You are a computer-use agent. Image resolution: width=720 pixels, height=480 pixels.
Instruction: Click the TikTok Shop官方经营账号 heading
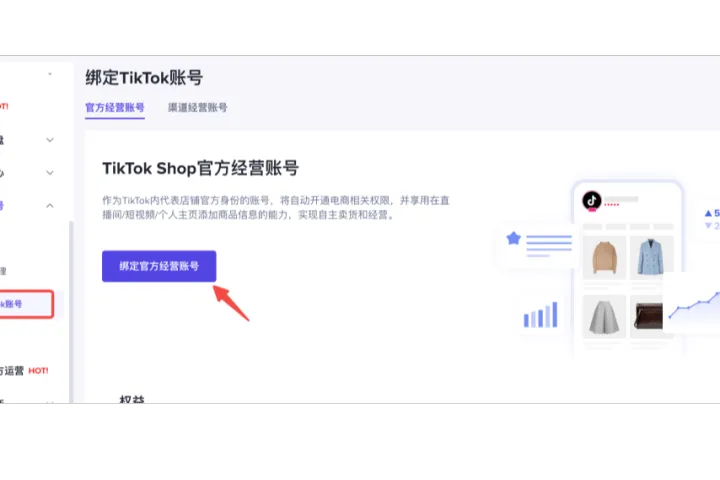(201, 168)
